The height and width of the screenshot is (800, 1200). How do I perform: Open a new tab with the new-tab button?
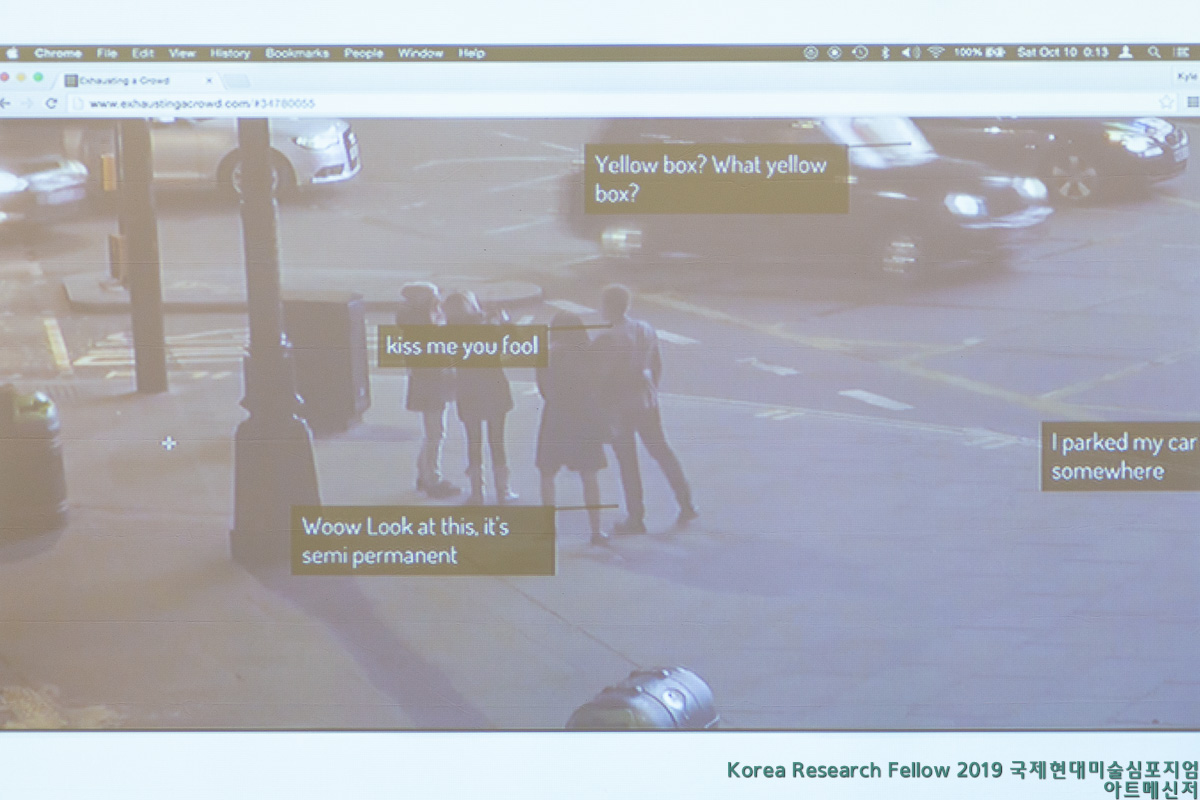tap(236, 80)
